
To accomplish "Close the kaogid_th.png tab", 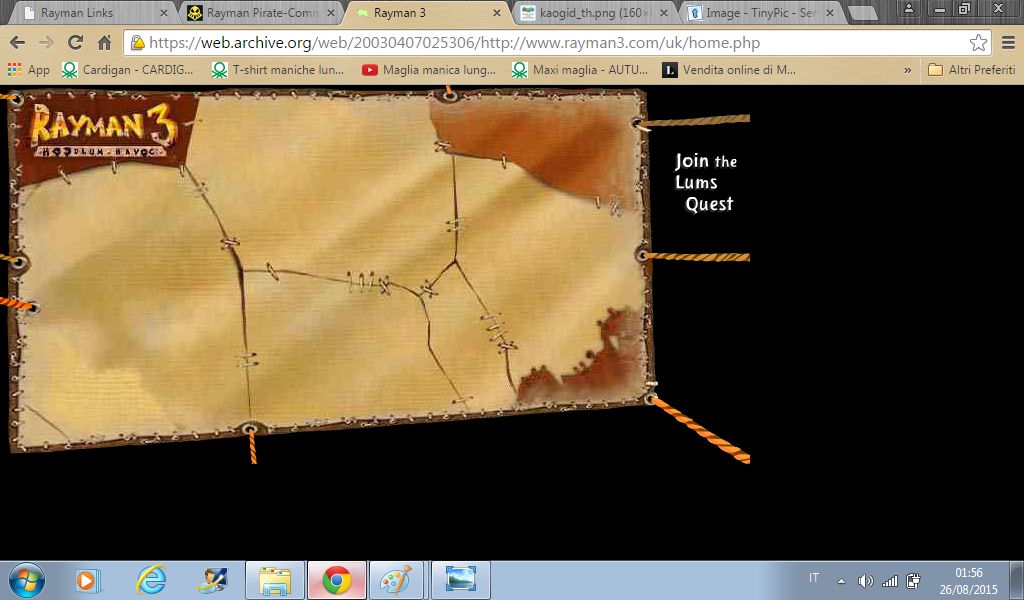I will (663, 12).
